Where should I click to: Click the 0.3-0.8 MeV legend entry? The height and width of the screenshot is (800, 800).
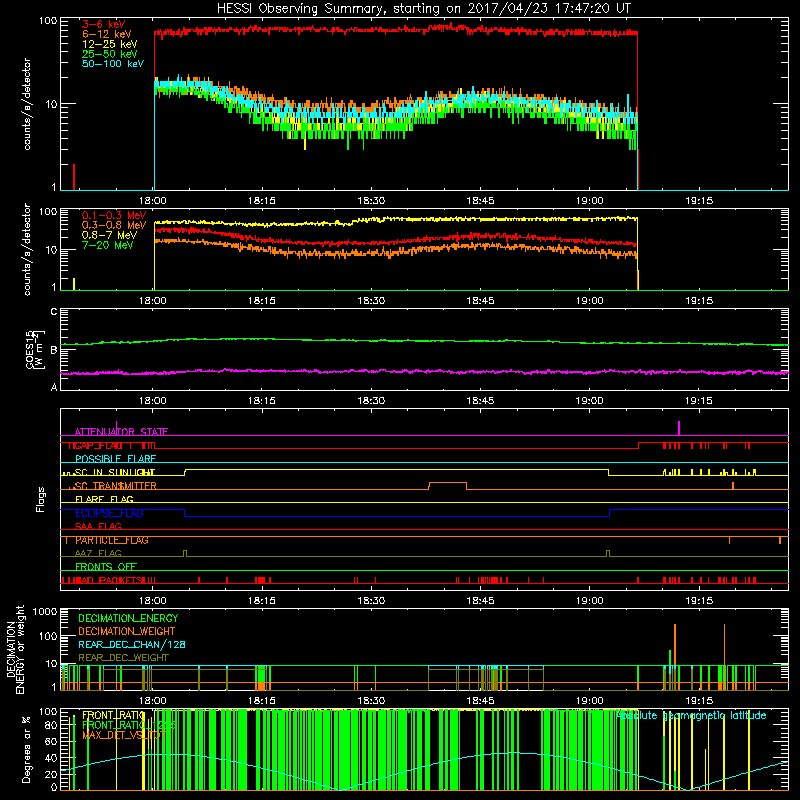(x=114, y=226)
